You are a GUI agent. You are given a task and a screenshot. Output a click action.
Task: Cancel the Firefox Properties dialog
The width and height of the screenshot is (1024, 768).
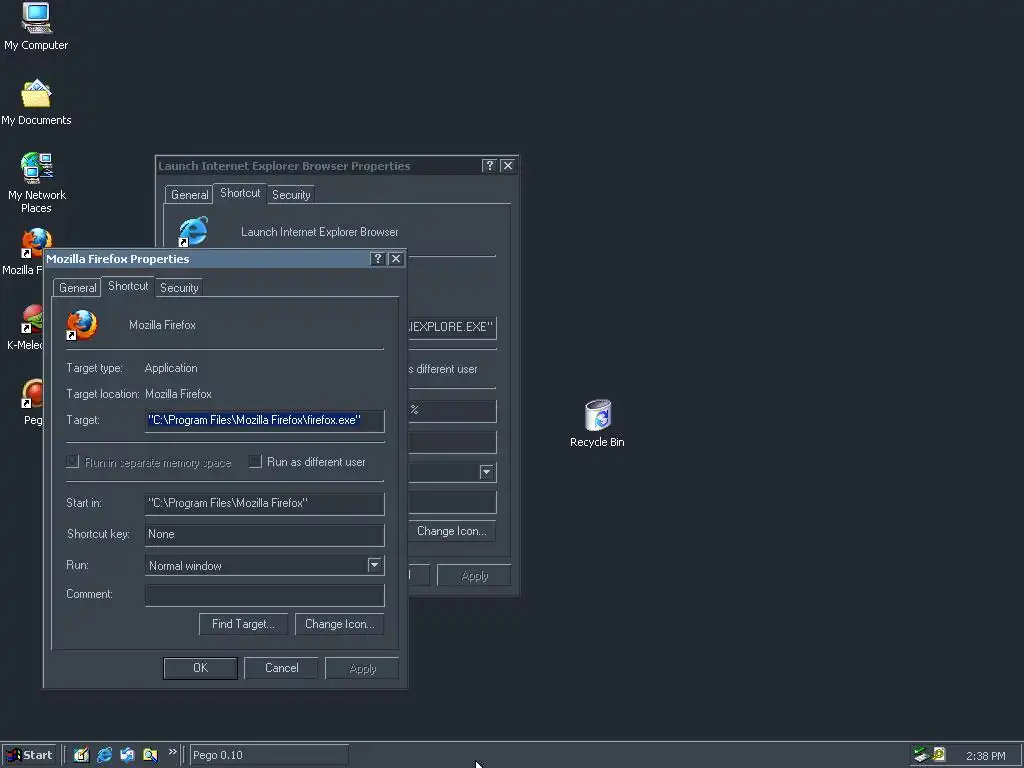pyautogui.click(x=281, y=668)
